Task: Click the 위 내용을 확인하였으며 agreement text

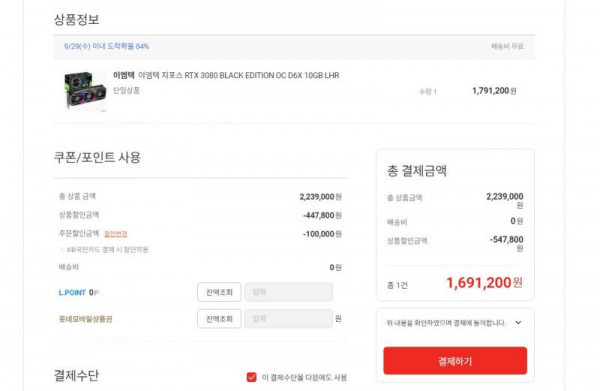Action: point(446,323)
